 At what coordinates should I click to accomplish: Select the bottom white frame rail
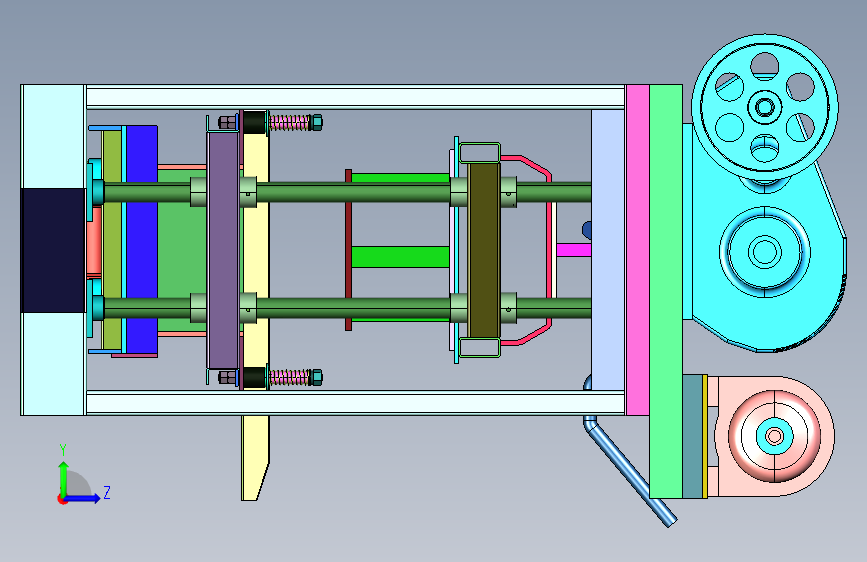tap(356, 403)
